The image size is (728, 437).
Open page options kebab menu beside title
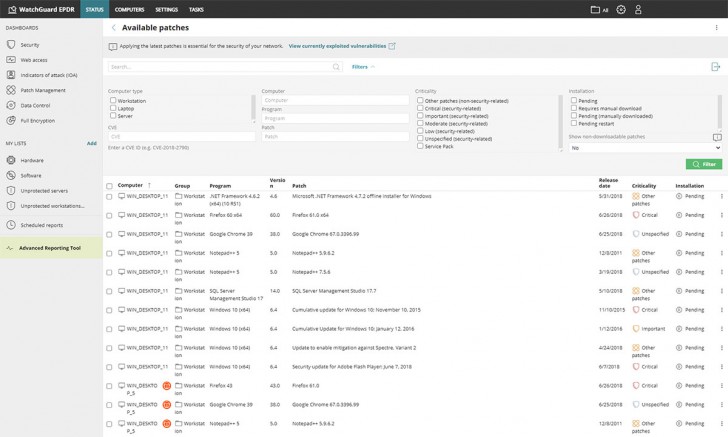716,27
